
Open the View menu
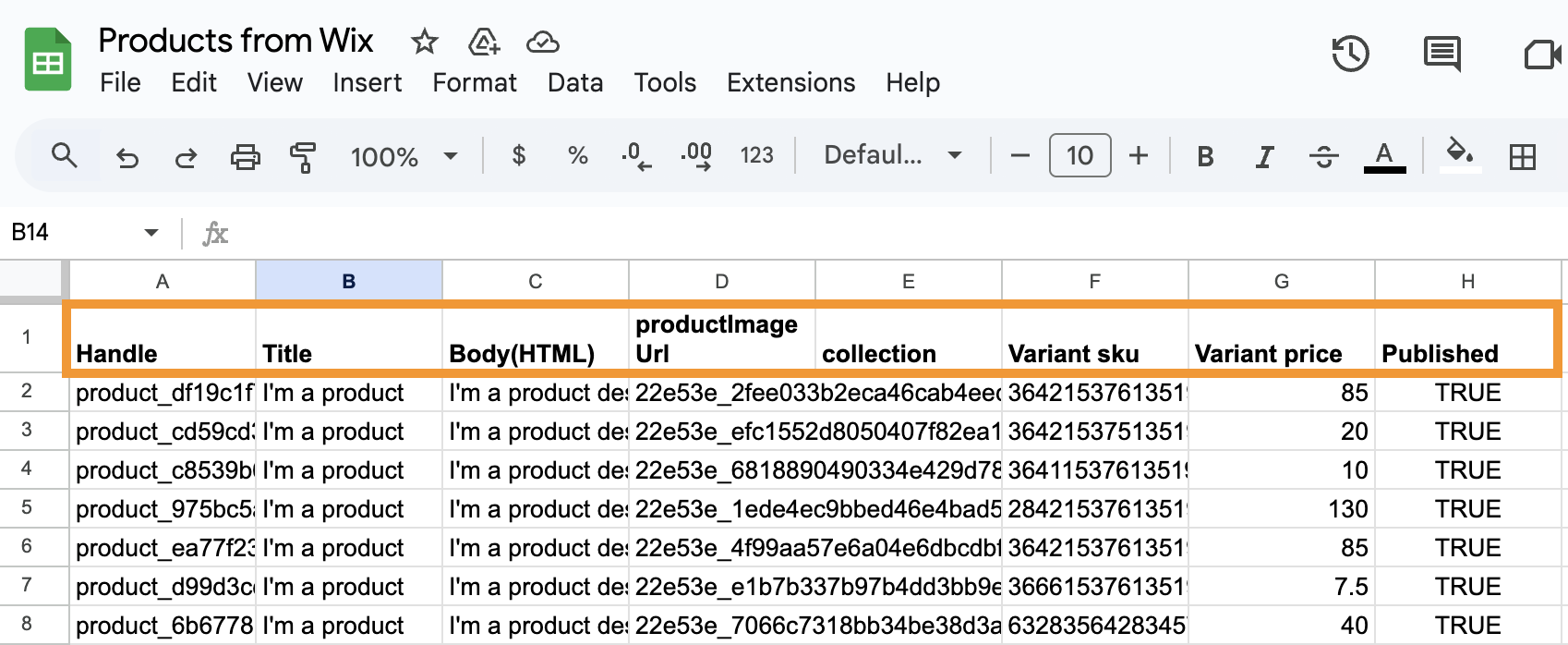[275, 82]
